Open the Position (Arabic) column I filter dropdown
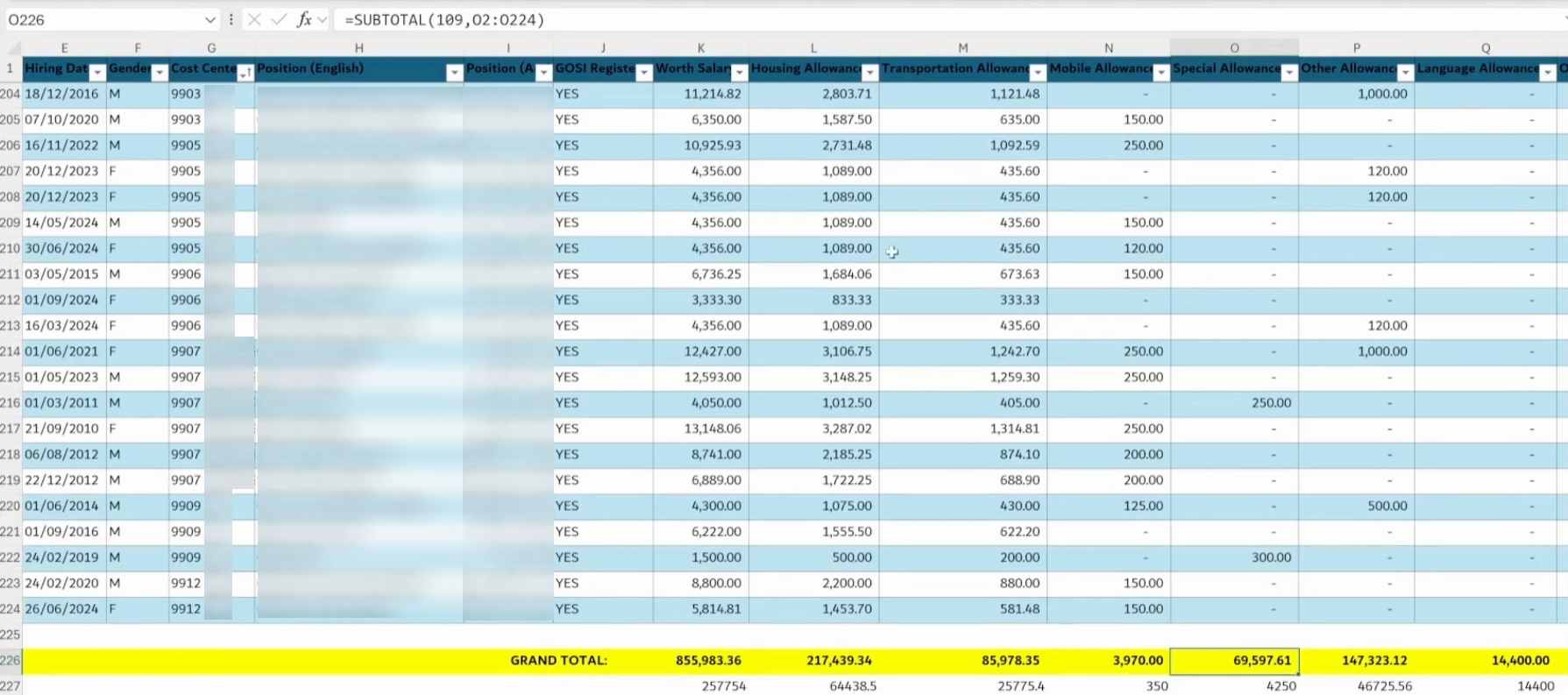Screen dimensions: 1568x695 pyautogui.click(x=543, y=73)
